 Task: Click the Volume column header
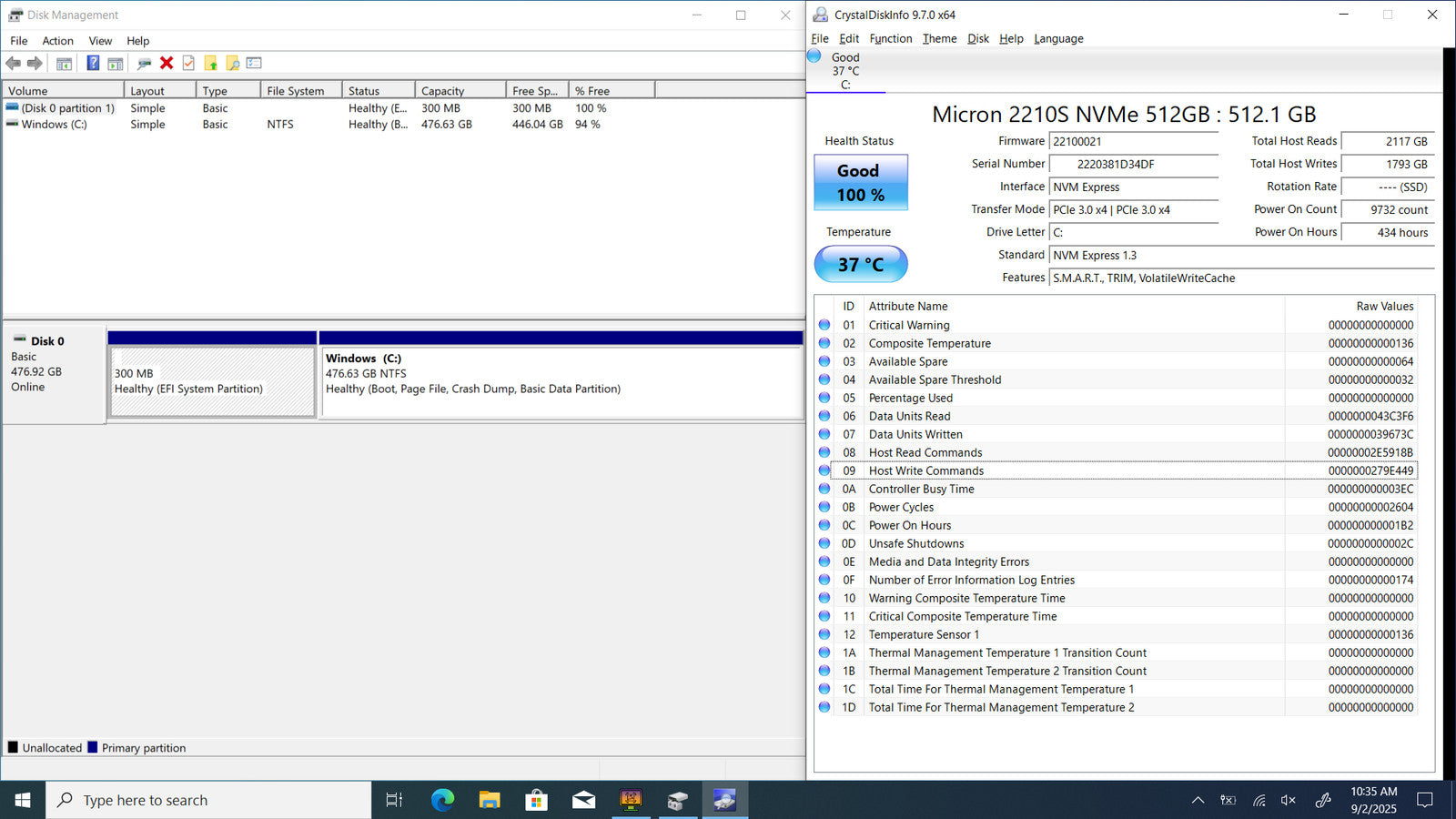[63, 90]
